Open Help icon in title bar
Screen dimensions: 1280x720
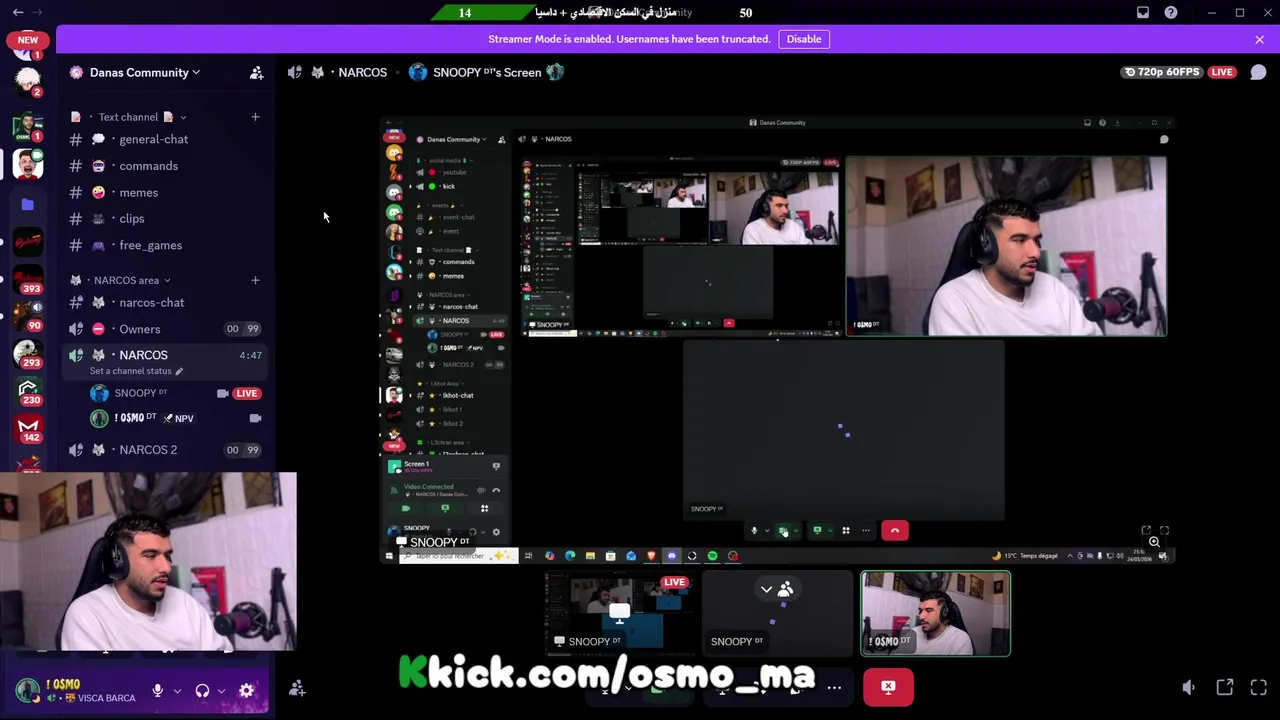click(1171, 12)
